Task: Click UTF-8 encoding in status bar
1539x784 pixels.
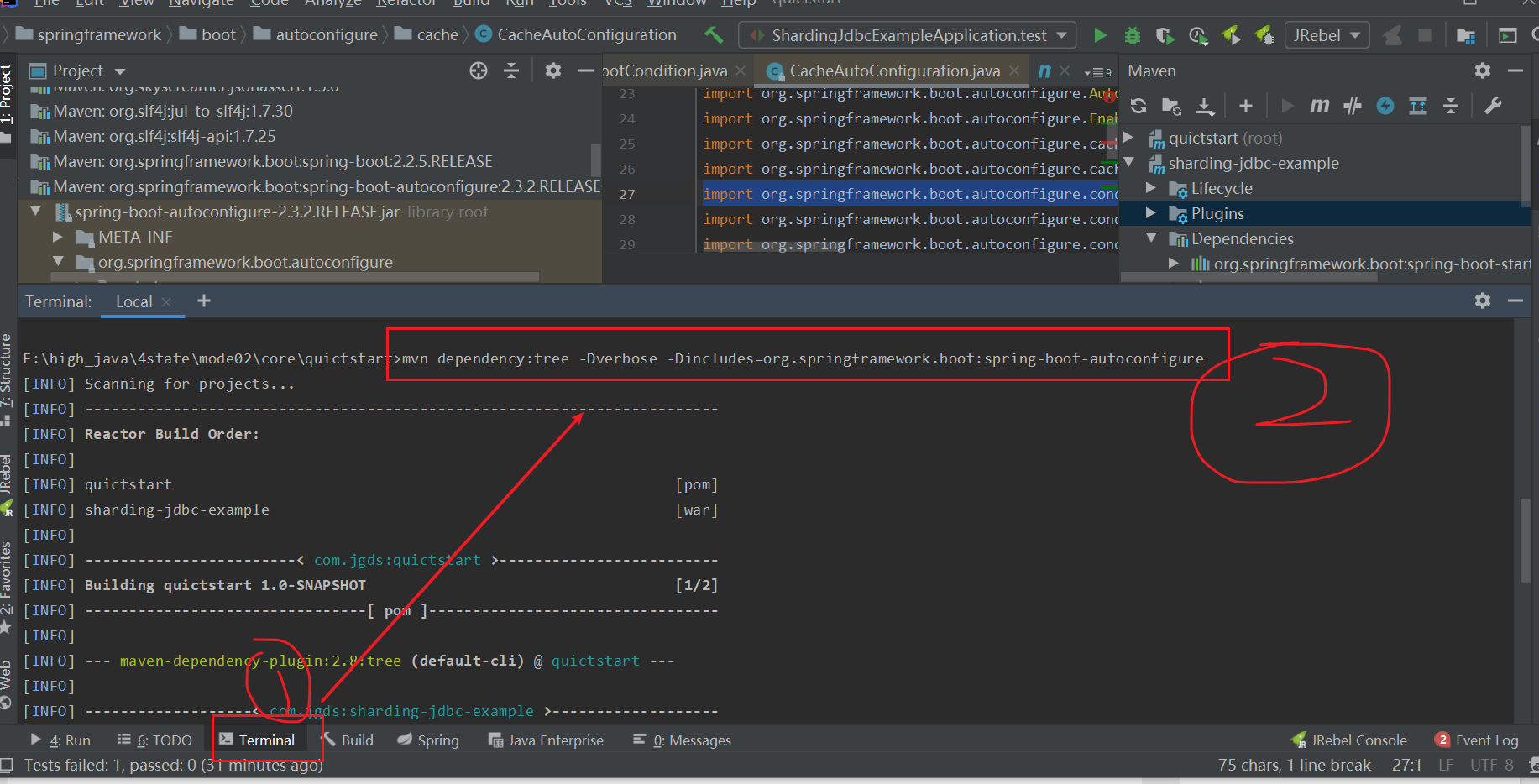Action: pyautogui.click(x=1491, y=765)
